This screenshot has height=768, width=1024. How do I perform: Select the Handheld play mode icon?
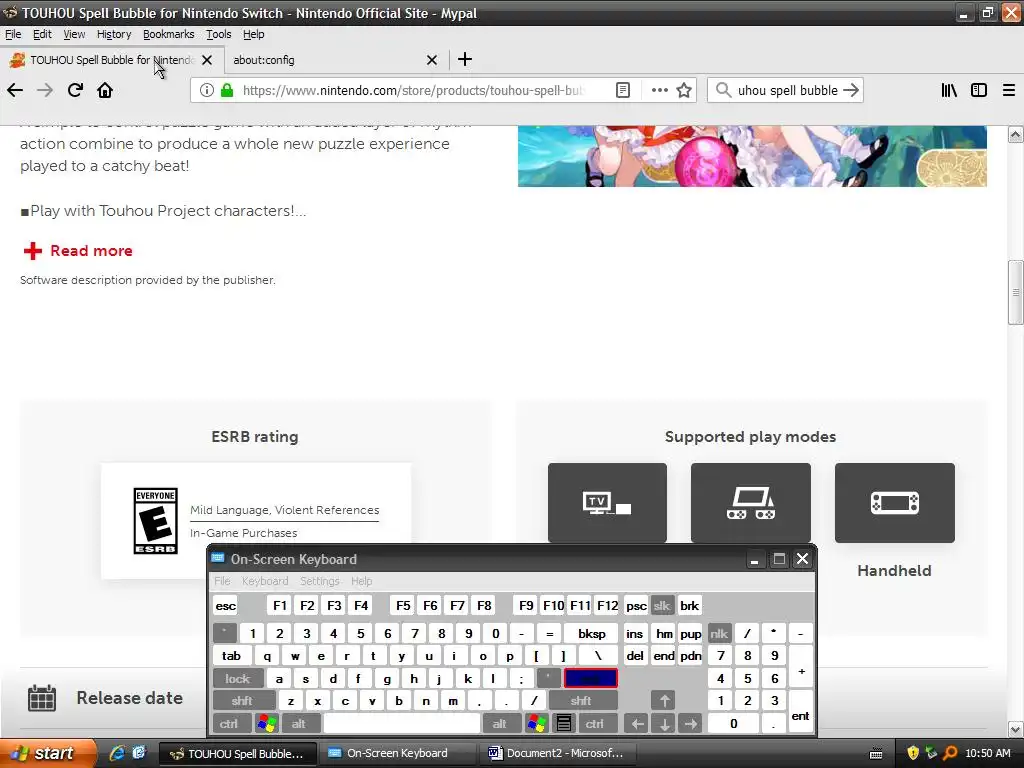tap(895, 503)
